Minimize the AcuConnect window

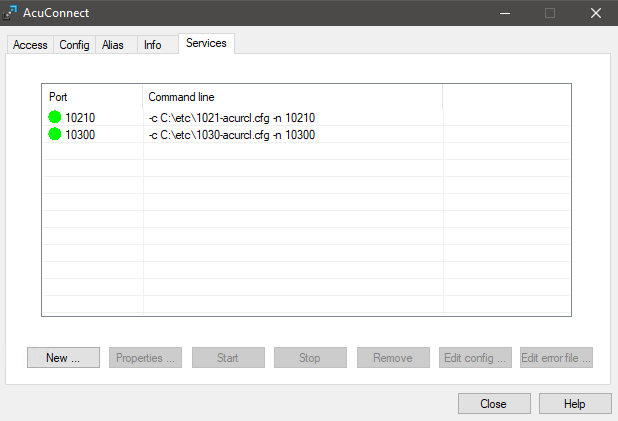503,13
